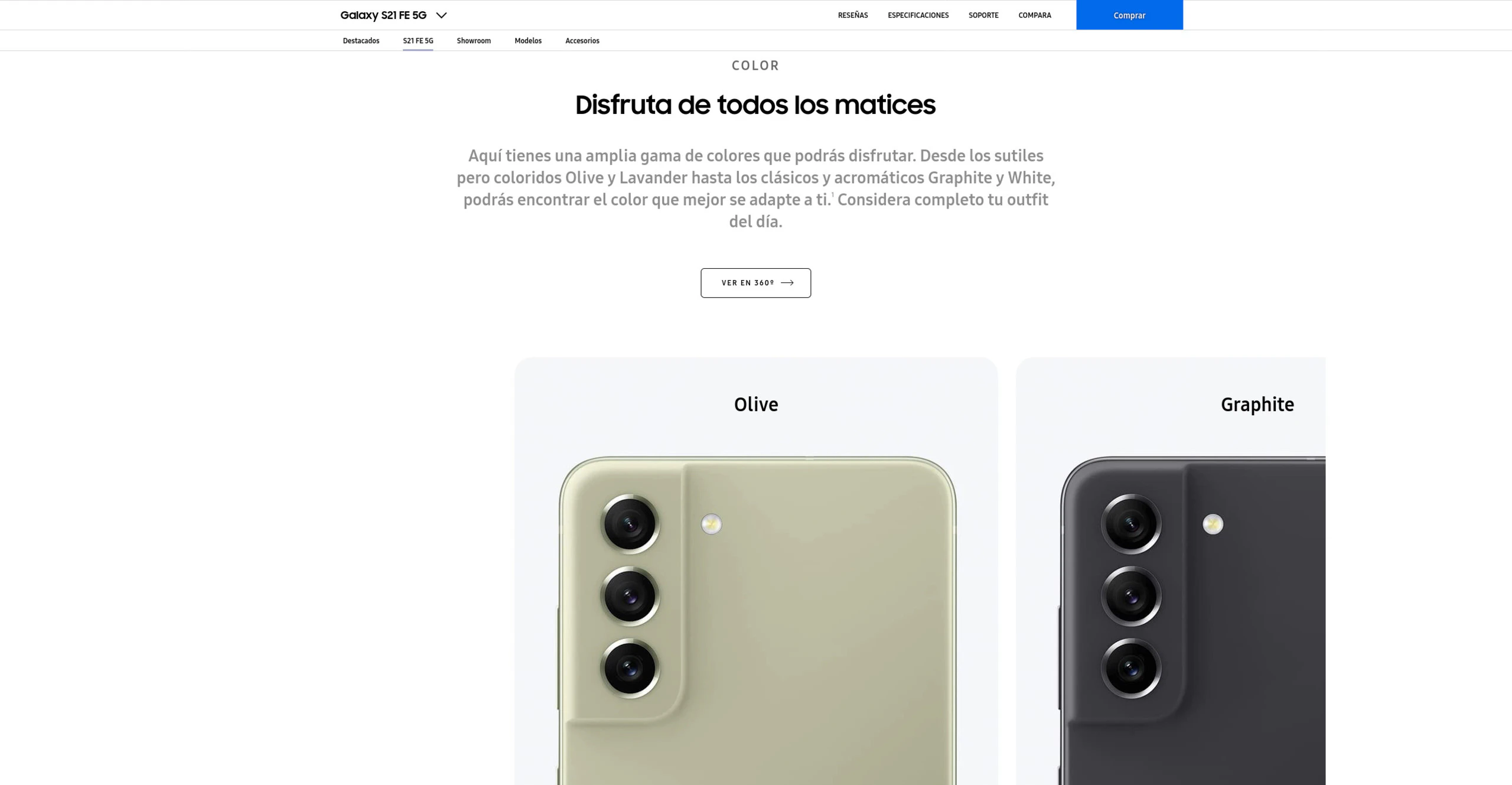Switch to the Destacados tab
The height and width of the screenshot is (785, 1512).
[361, 41]
